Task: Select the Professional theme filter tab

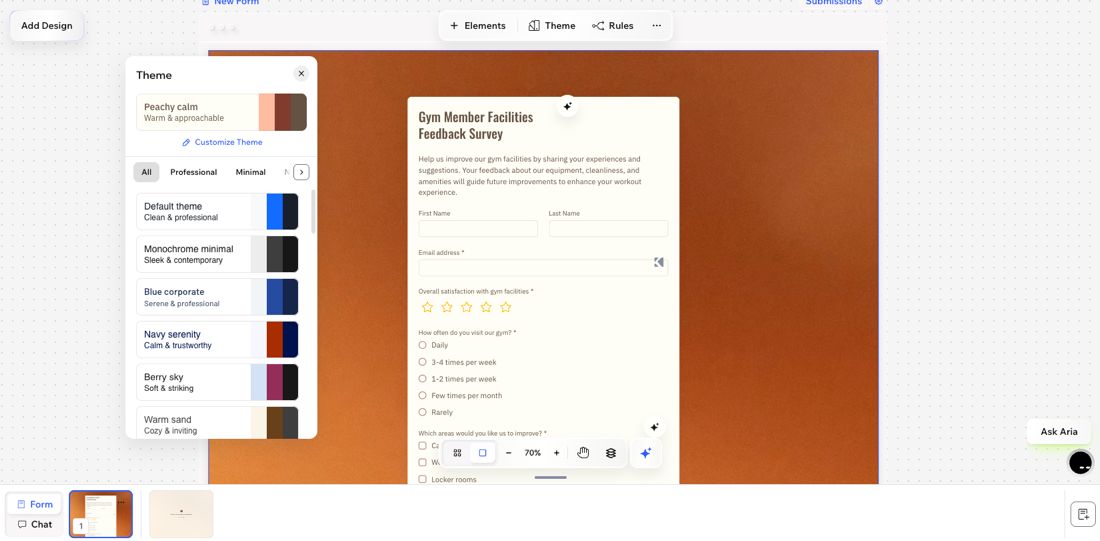Action: (x=194, y=172)
